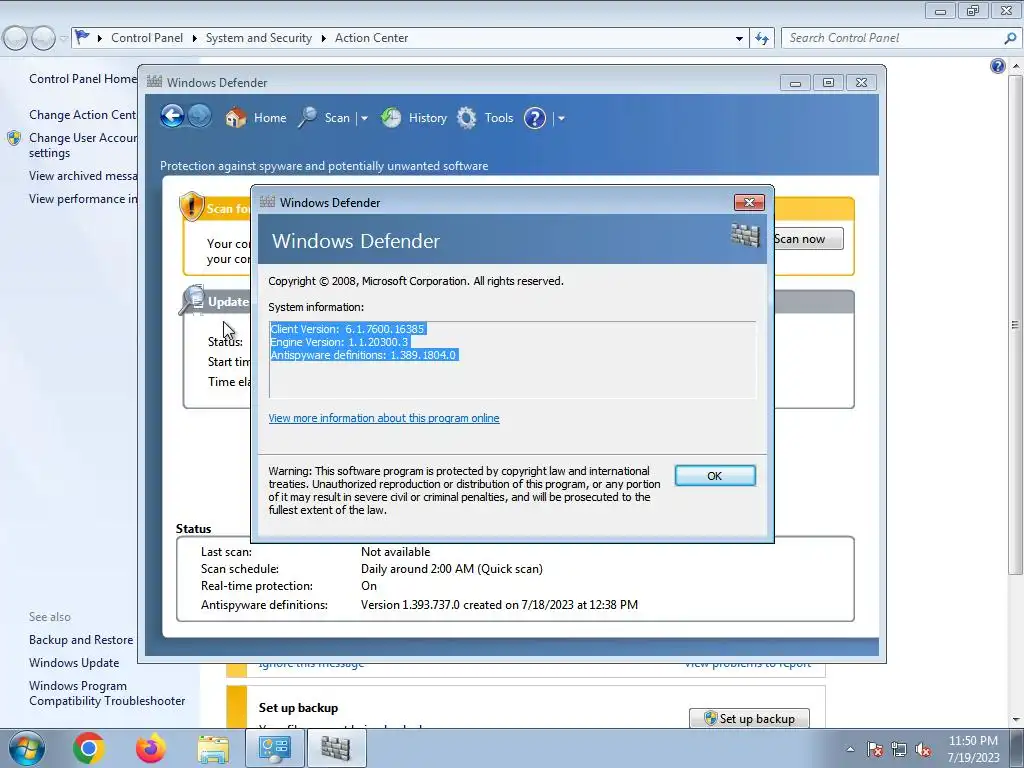Open View performance information link
Viewport: 1024px width, 768px height.
83,199
